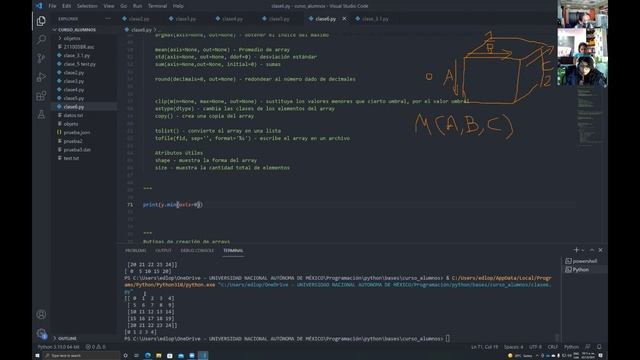This screenshot has width=640, height=360.
Task: Open Task View on the taskbar
Action: (136, 356)
